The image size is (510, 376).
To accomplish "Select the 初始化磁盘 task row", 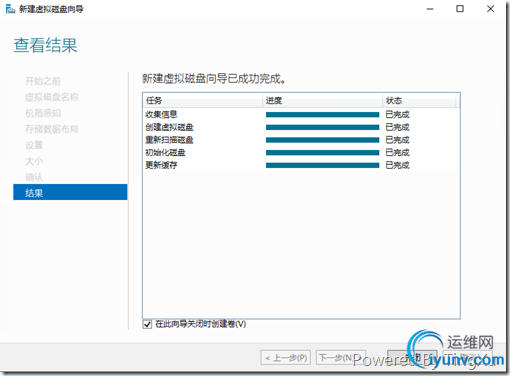I will point(301,153).
